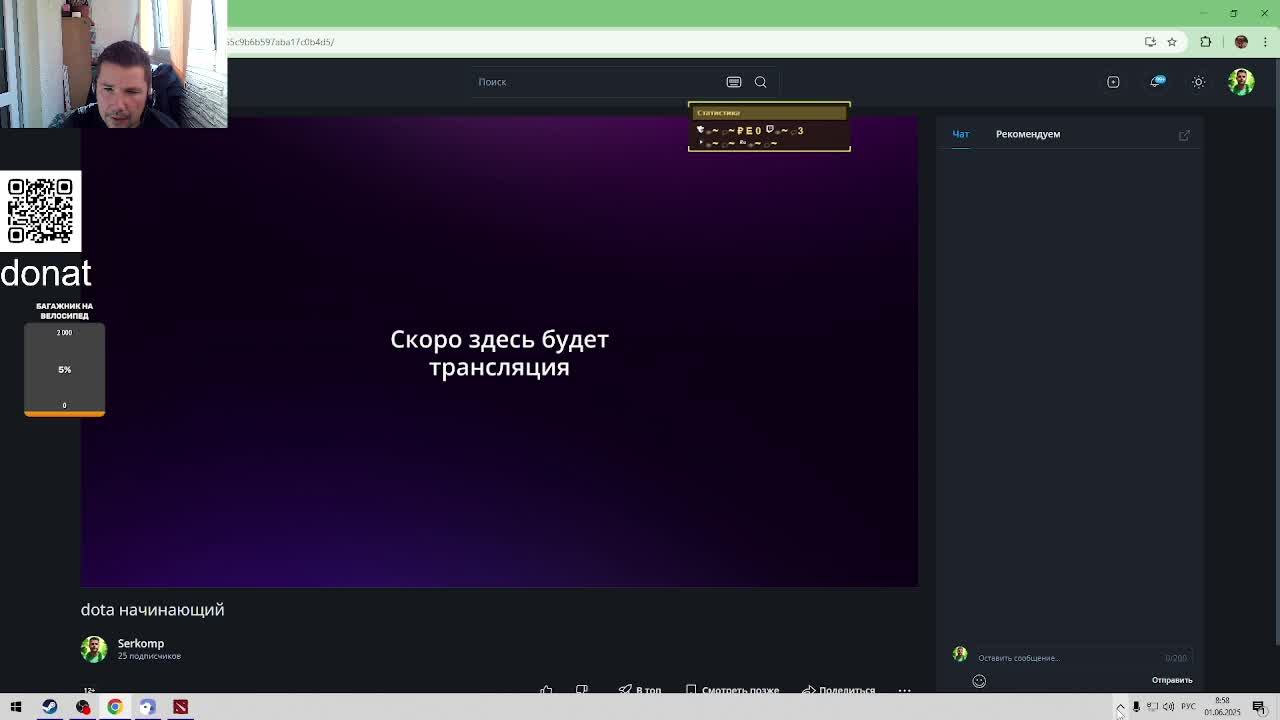The height and width of the screenshot is (720, 1280).
Task: Switch to the Рекомендуем tab
Action: (1028, 134)
